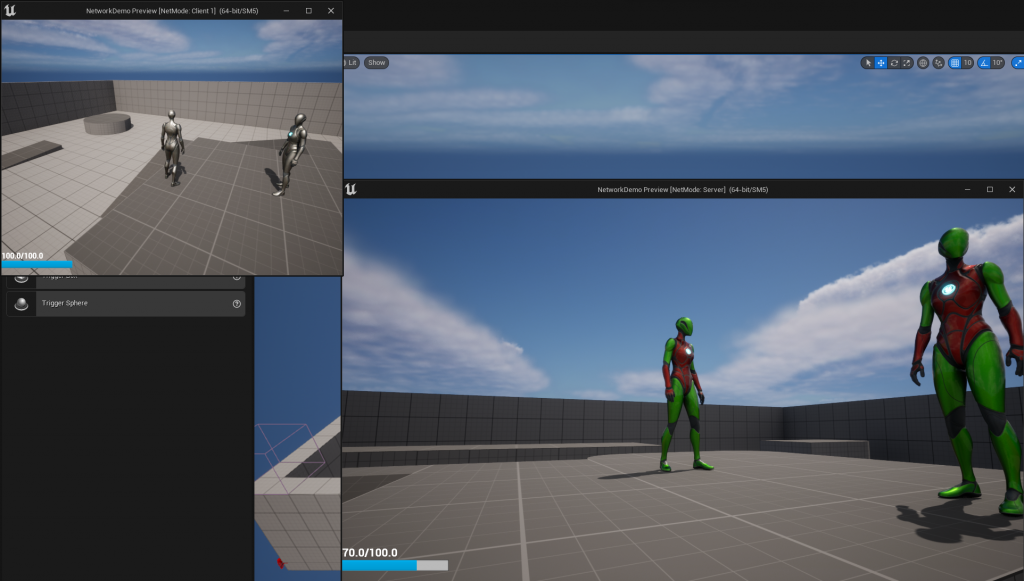Activate the Translate move tool
Screen dimensions: 1024x581
coord(881,63)
